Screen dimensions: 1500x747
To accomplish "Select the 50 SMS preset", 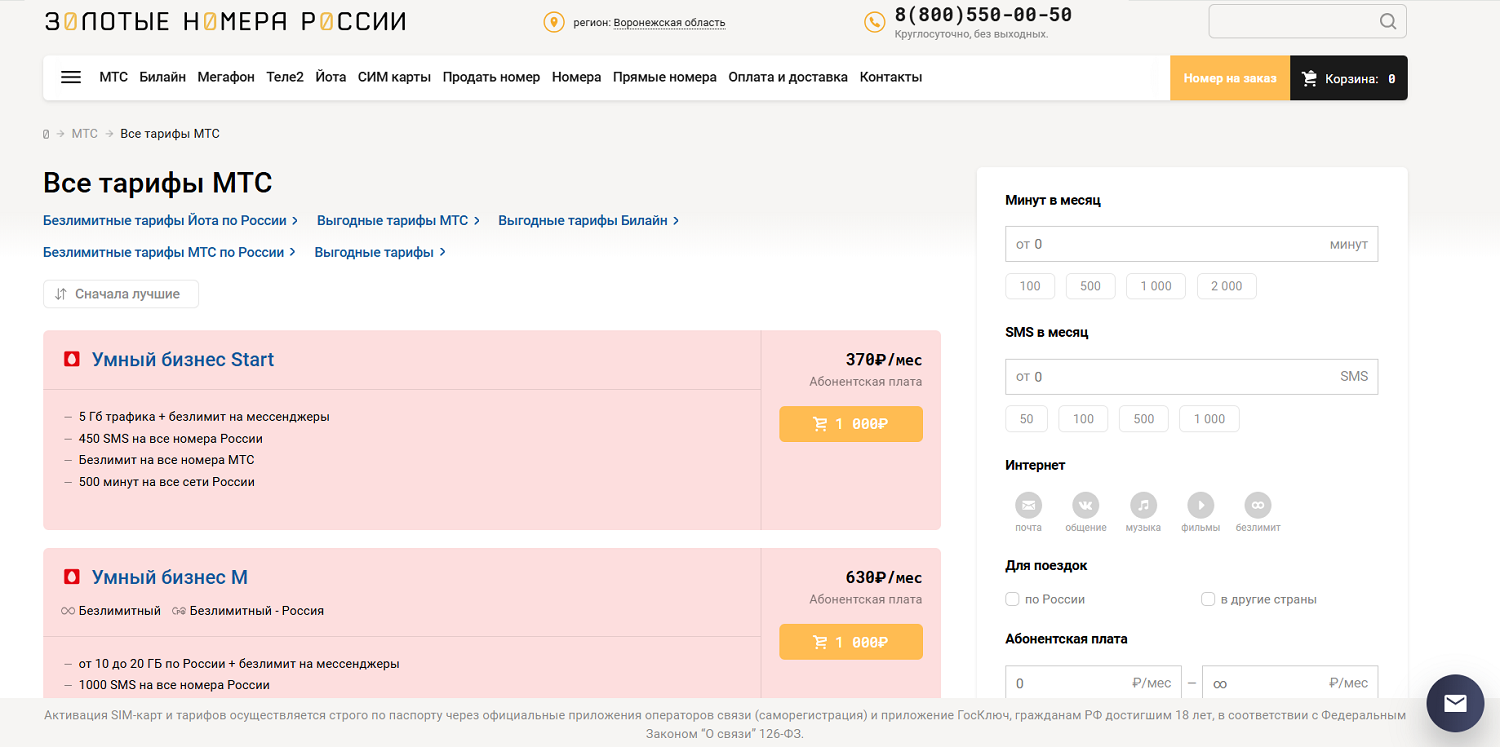I will [x=1027, y=419].
